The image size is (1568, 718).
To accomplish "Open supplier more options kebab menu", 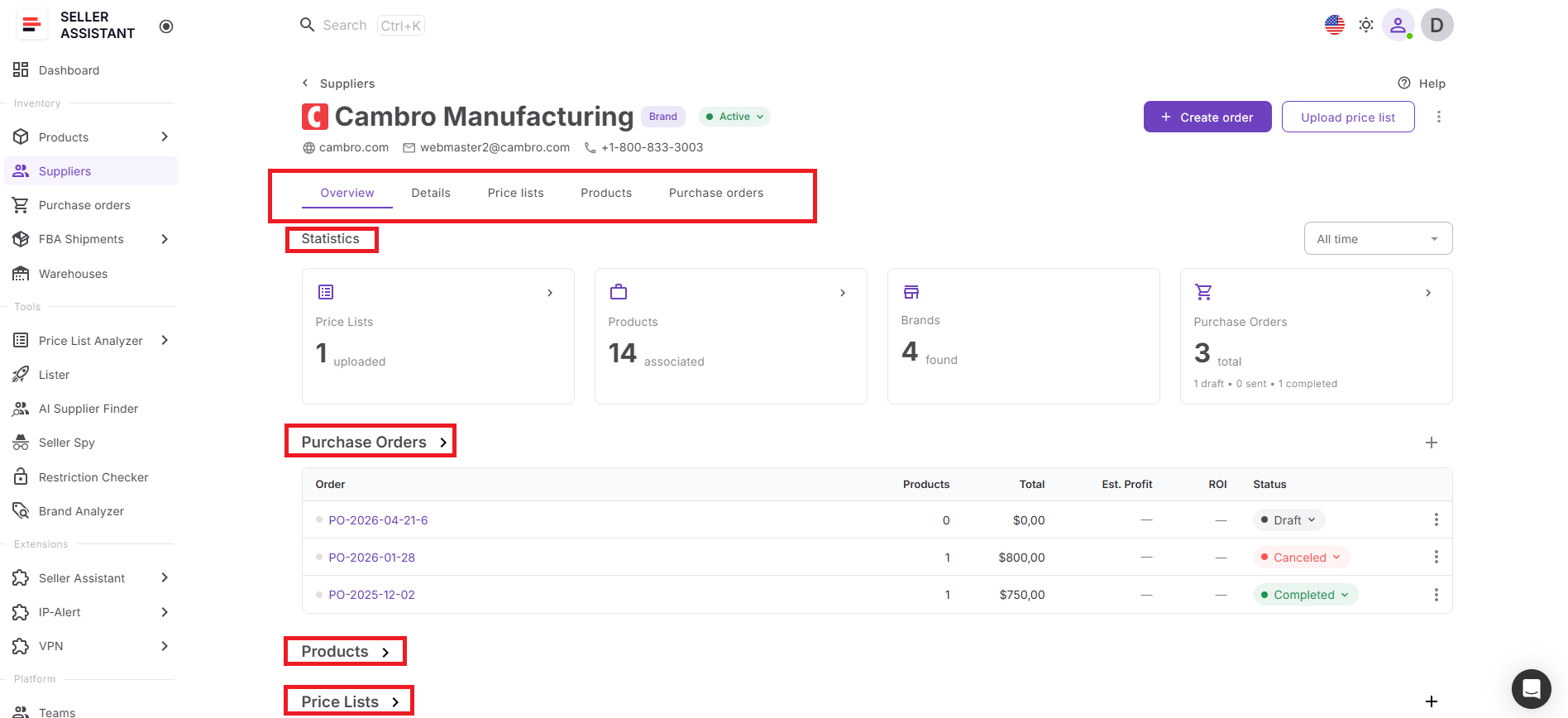I will pyautogui.click(x=1439, y=117).
